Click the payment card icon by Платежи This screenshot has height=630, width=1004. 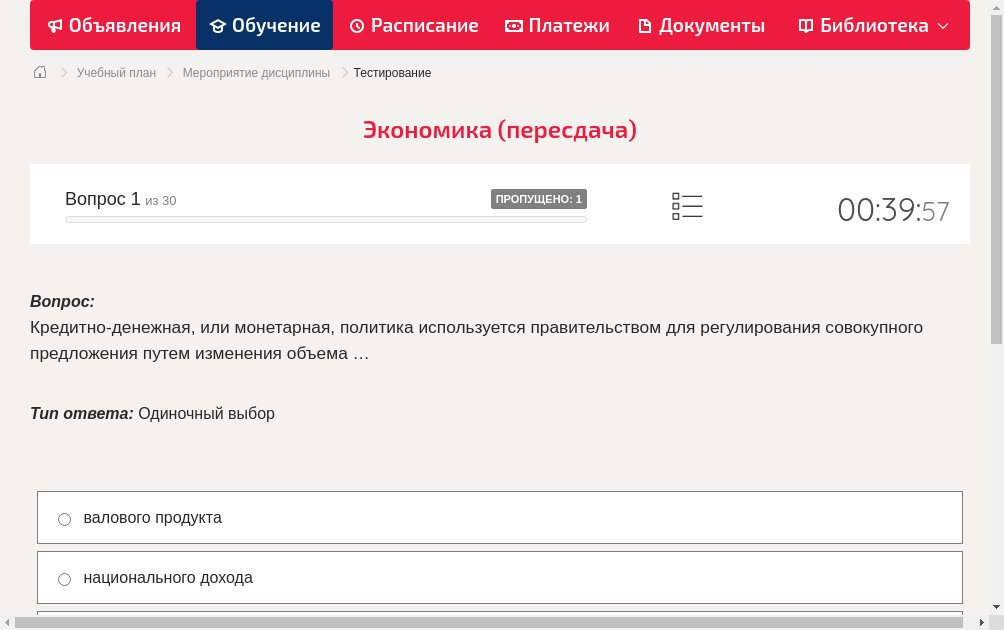512,25
